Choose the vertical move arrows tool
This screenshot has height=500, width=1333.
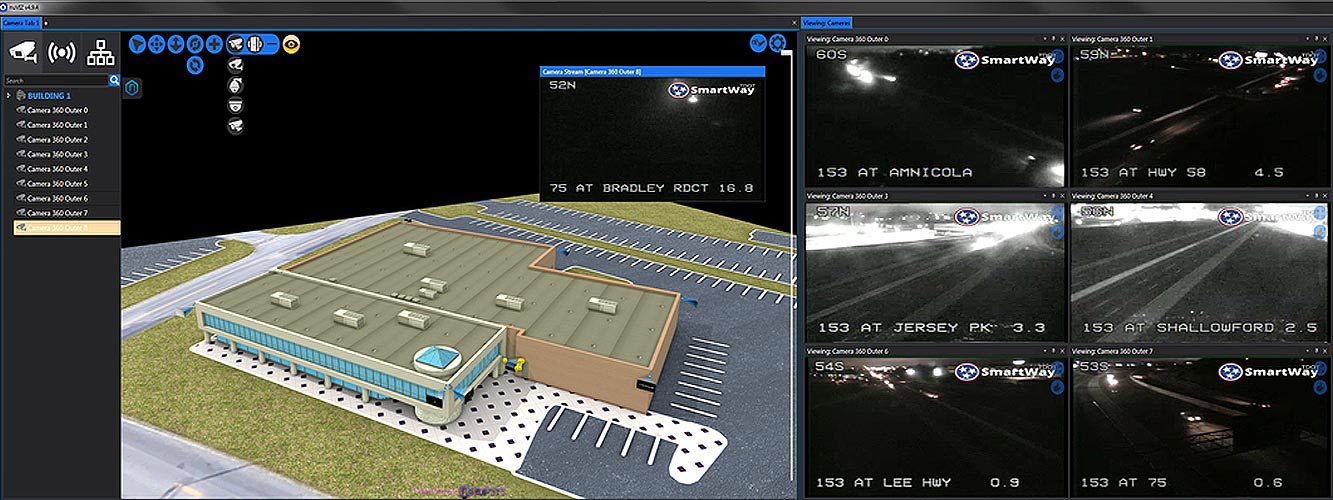(x=176, y=44)
